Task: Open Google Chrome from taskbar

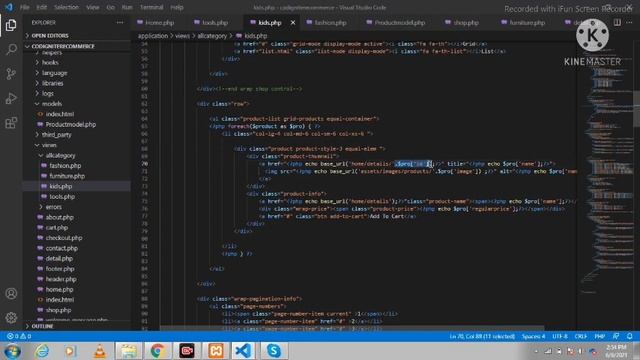Action: tap(158, 351)
